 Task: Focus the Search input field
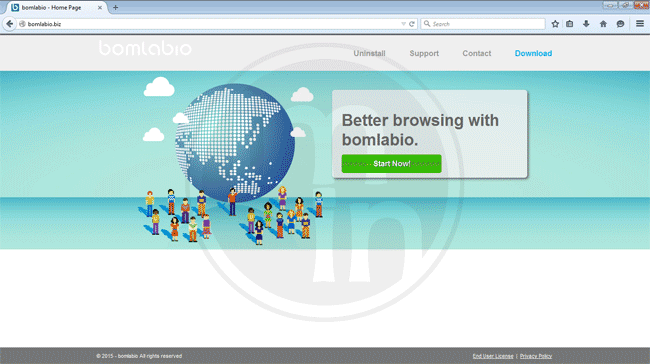coord(483,24)
